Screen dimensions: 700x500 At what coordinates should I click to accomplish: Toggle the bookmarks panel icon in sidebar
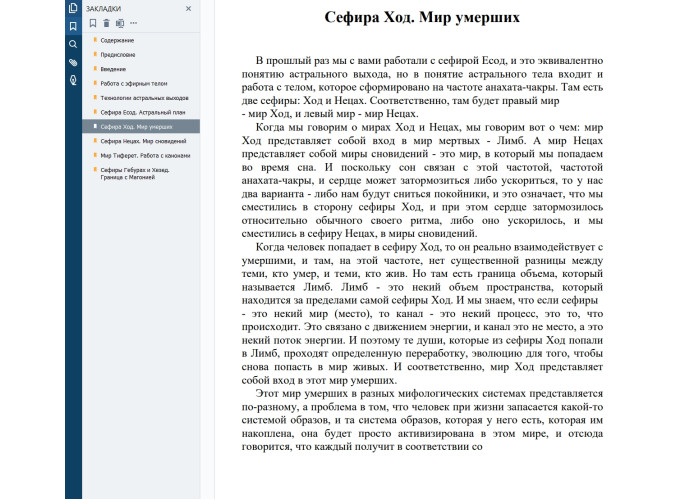73,26
